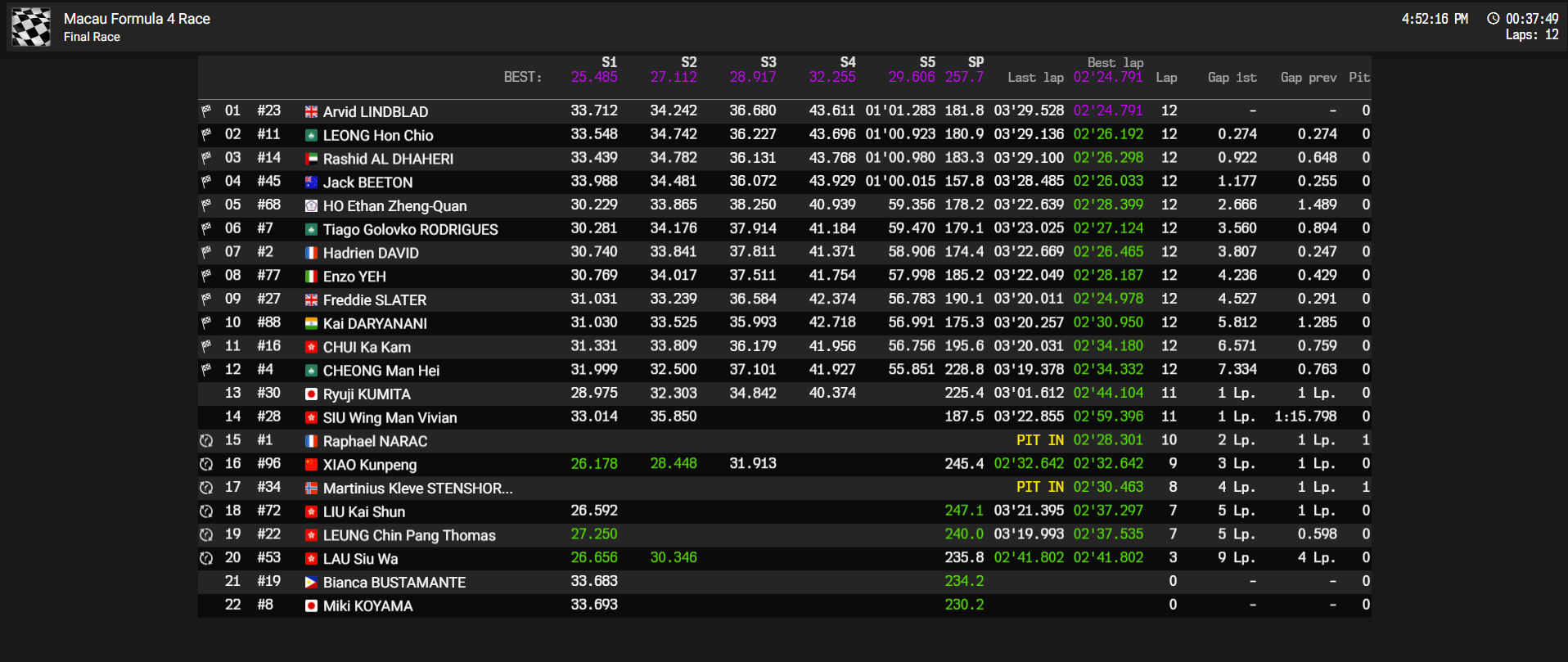Click the Gap 1st column header
Image resolution: width=1568 pixels, height=662 pixels.
pos(1232,78)
